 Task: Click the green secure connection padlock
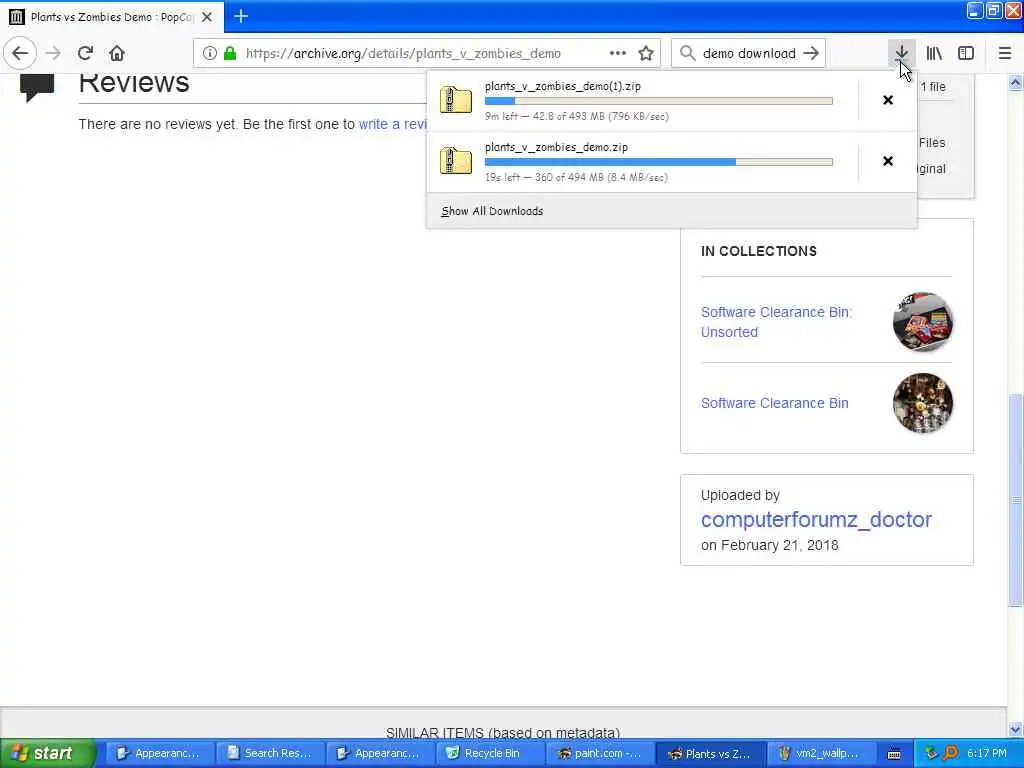point(230,54)
